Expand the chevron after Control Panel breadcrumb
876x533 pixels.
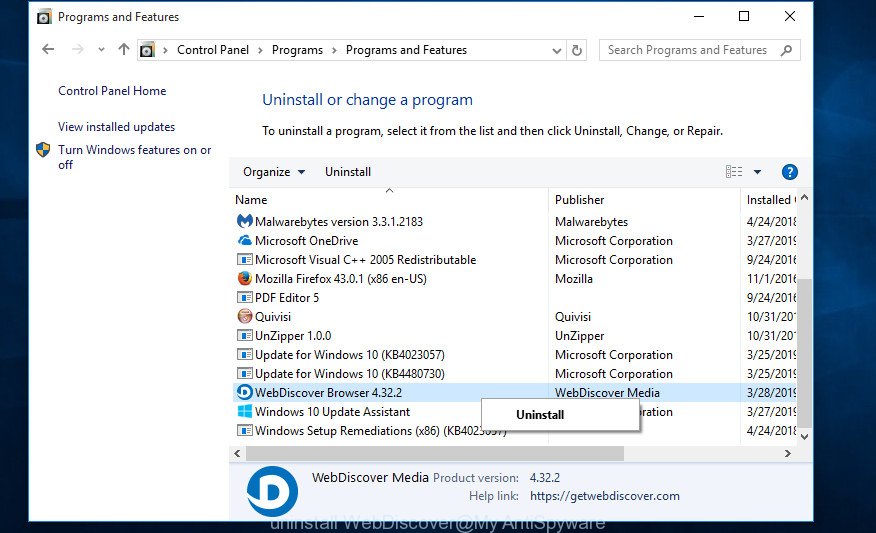260,50
